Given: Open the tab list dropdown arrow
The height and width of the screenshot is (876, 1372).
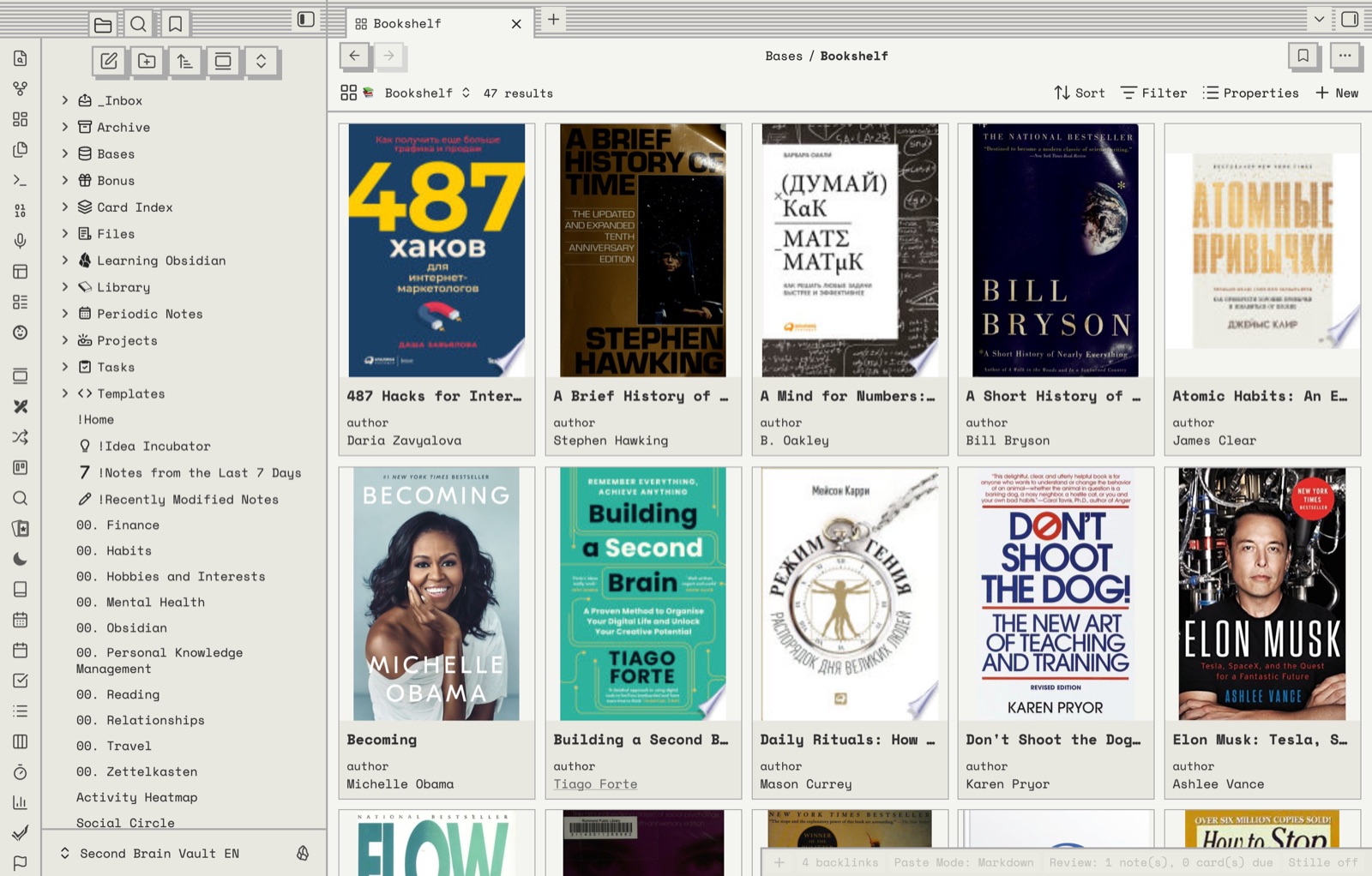Looking at the screenshot, I should click(1319, 19).
